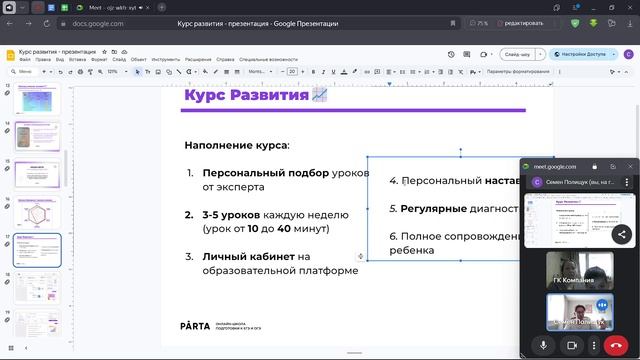Decrease indent of selected text
This screenshot has width=640, height=360.
pyautogui.click(x=440, y=72)
